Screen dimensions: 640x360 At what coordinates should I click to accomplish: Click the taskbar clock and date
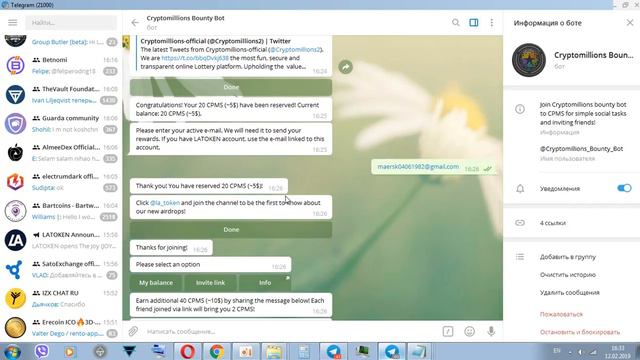[618, 351]
